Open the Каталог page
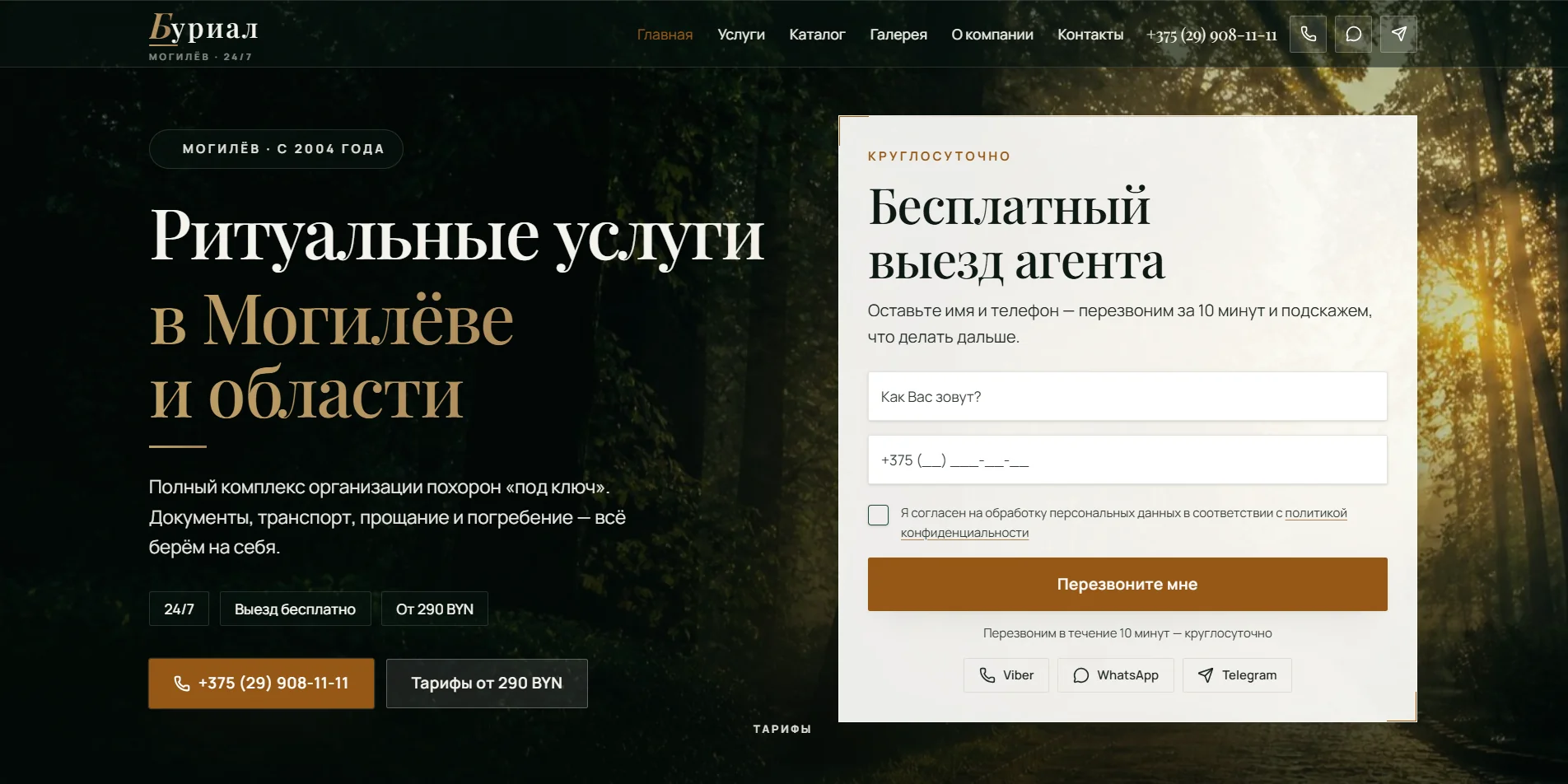This screenshot has width=1568, height=784. coord(817,35)
